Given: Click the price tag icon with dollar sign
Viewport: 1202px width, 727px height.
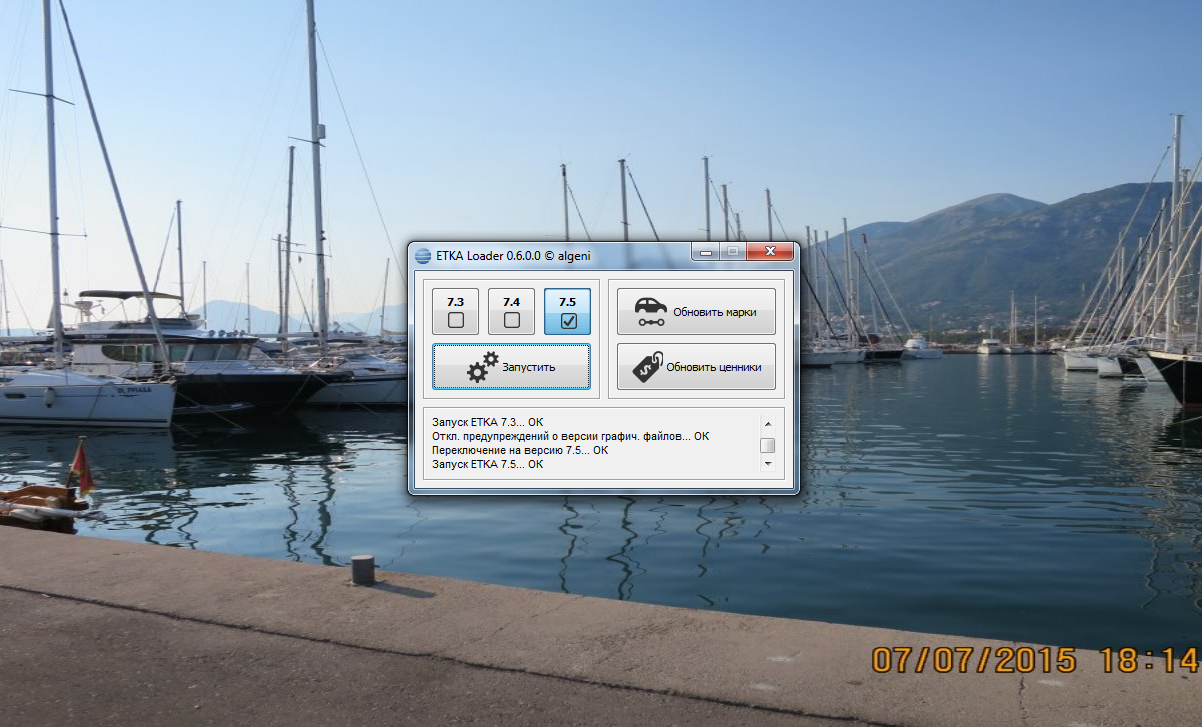Looking at the screenshot, I should point(646,367).
